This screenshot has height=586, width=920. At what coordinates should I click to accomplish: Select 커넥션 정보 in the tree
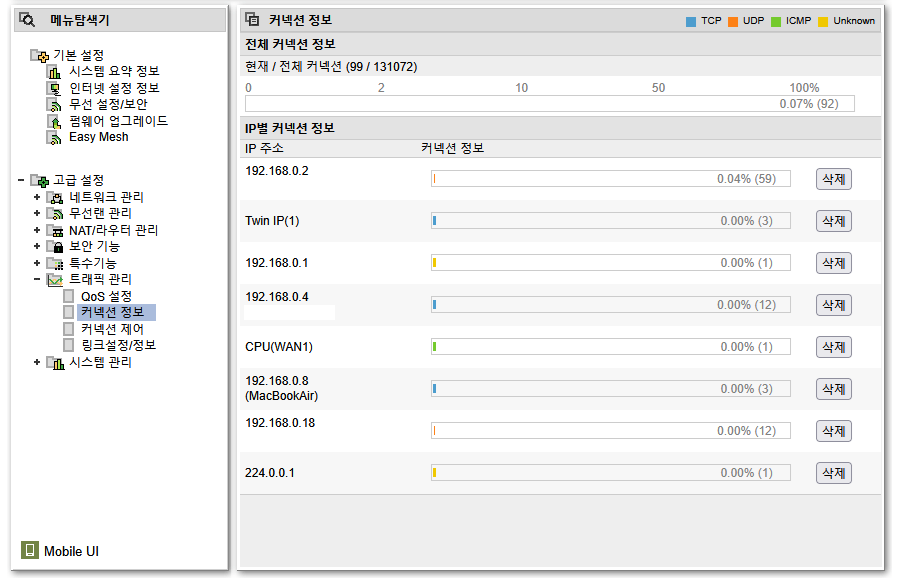point(116,312)
